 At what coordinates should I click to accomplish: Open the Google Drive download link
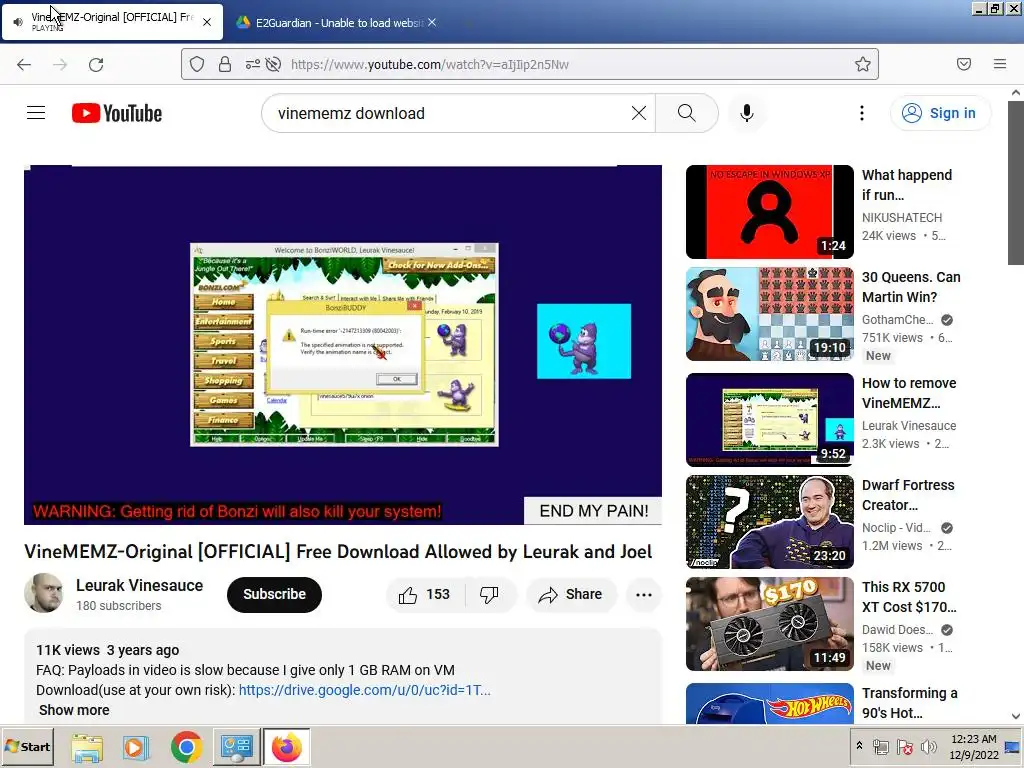pos(364,690)
